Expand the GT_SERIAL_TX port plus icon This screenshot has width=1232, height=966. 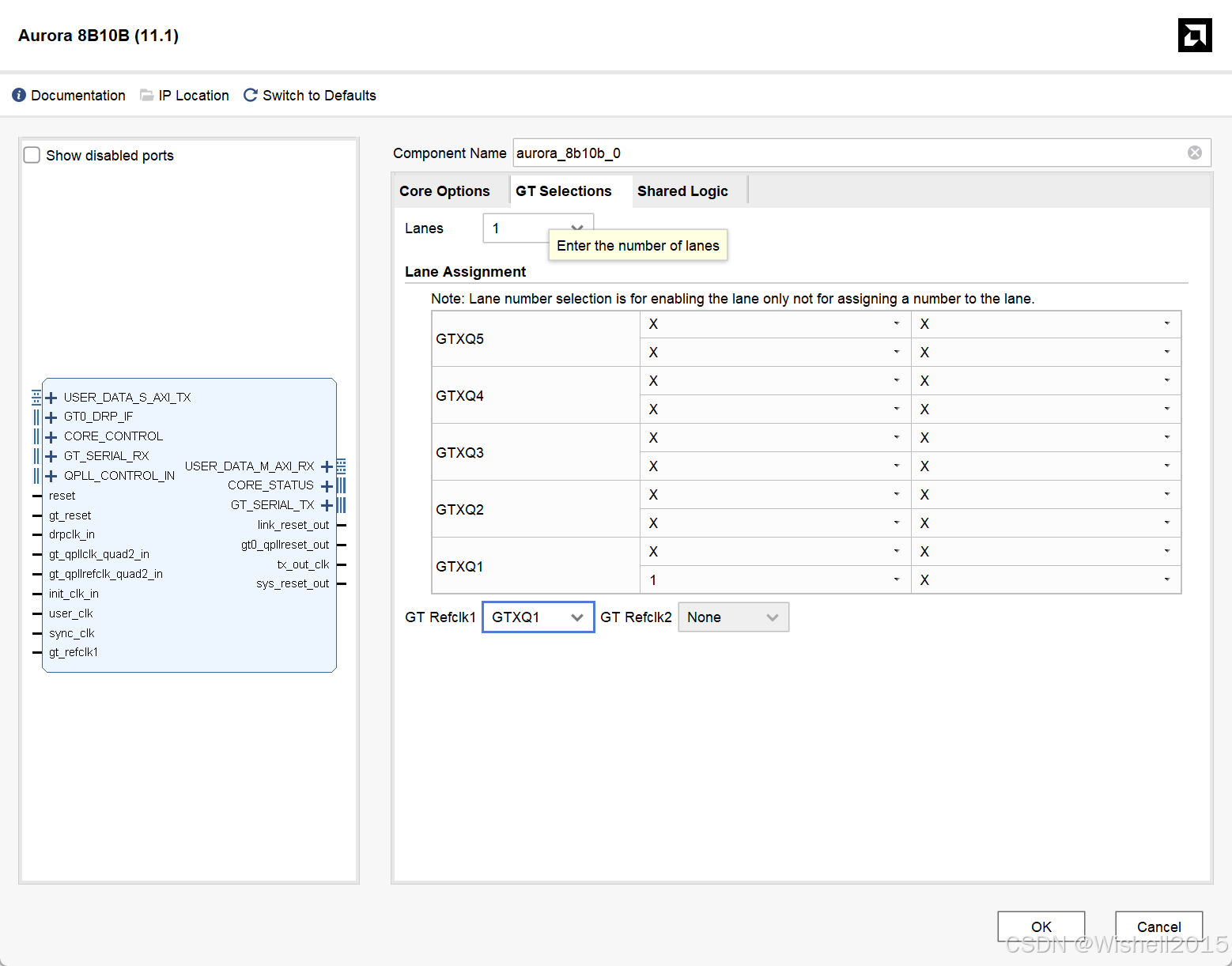tap(327, 505)
